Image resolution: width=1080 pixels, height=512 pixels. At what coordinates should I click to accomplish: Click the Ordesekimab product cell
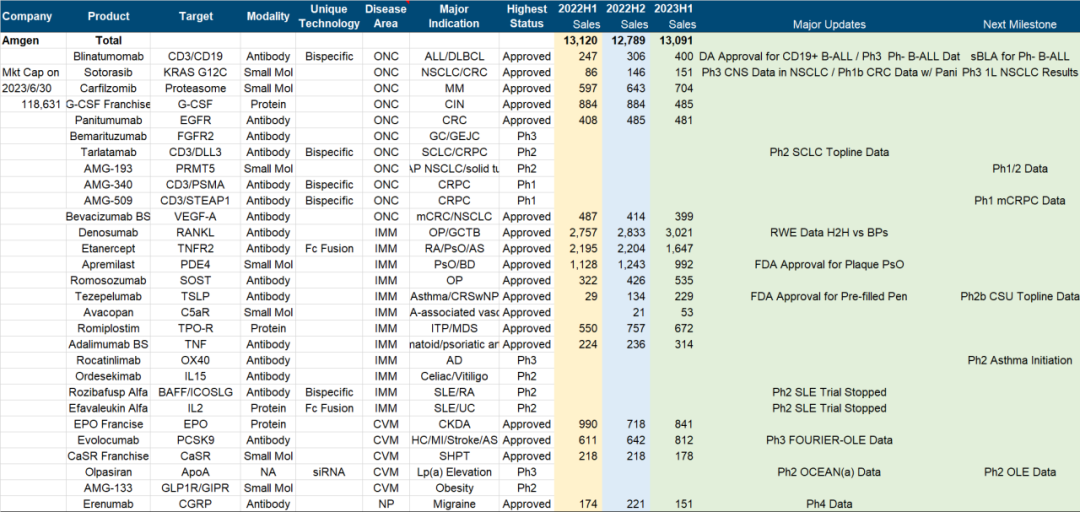(108, 376)
